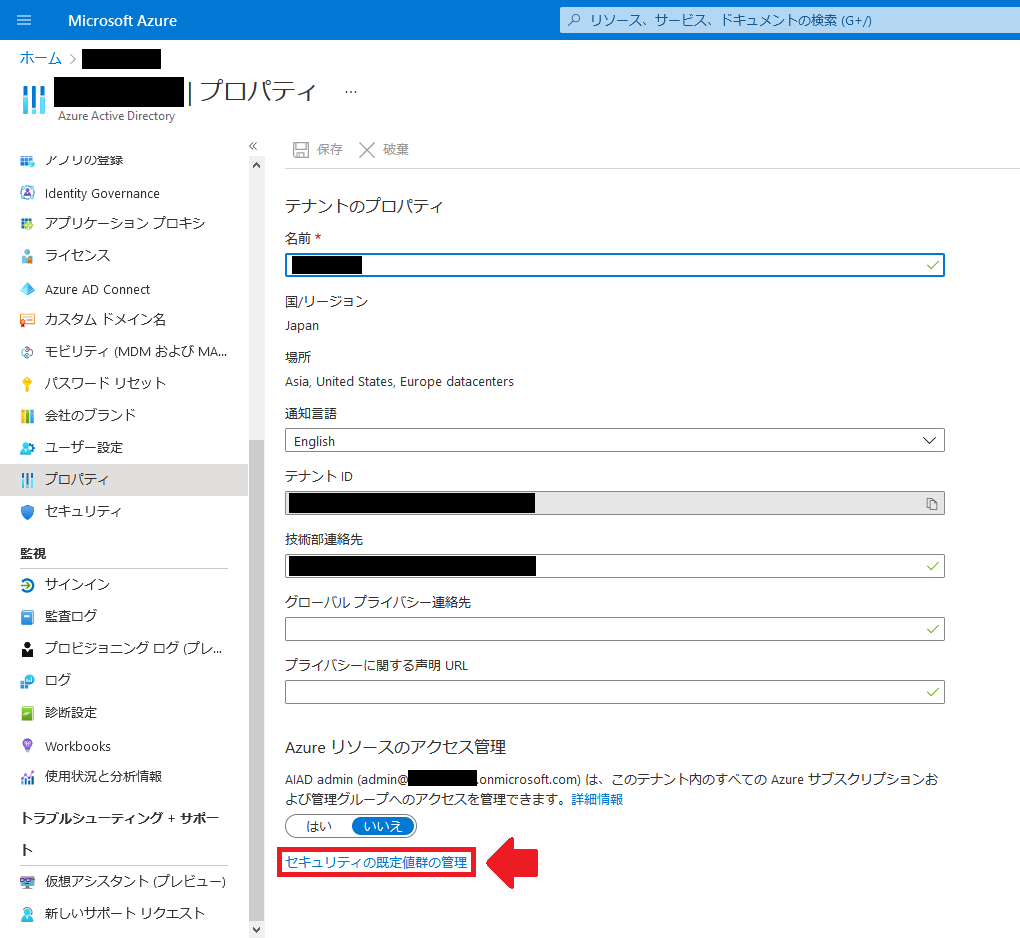This screenshot has width=1020, height=938.
Task: Select はい on the access management toggle
Action: [x=319, y=826]
